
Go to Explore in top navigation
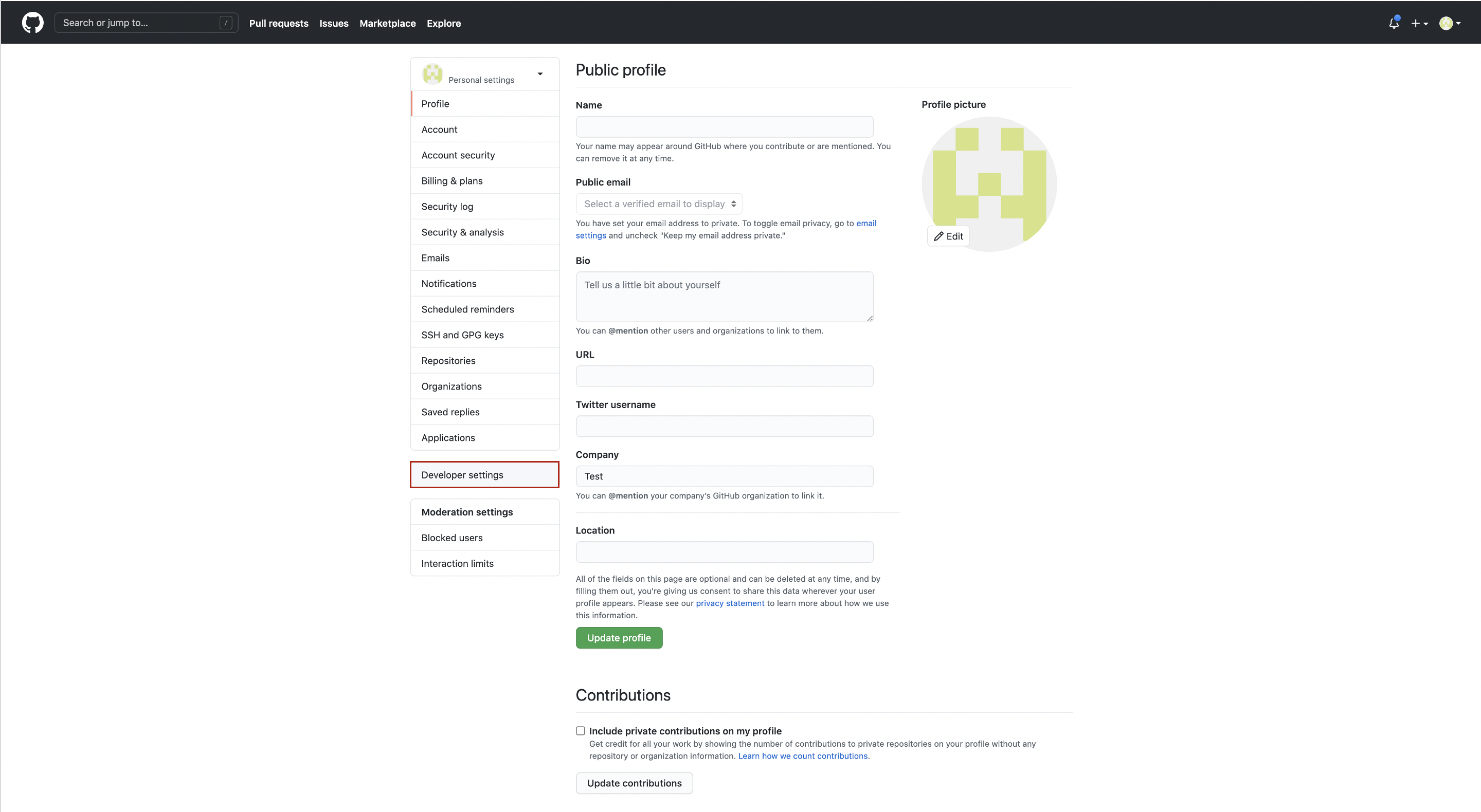pyautogui.click(x=443, y=23)
